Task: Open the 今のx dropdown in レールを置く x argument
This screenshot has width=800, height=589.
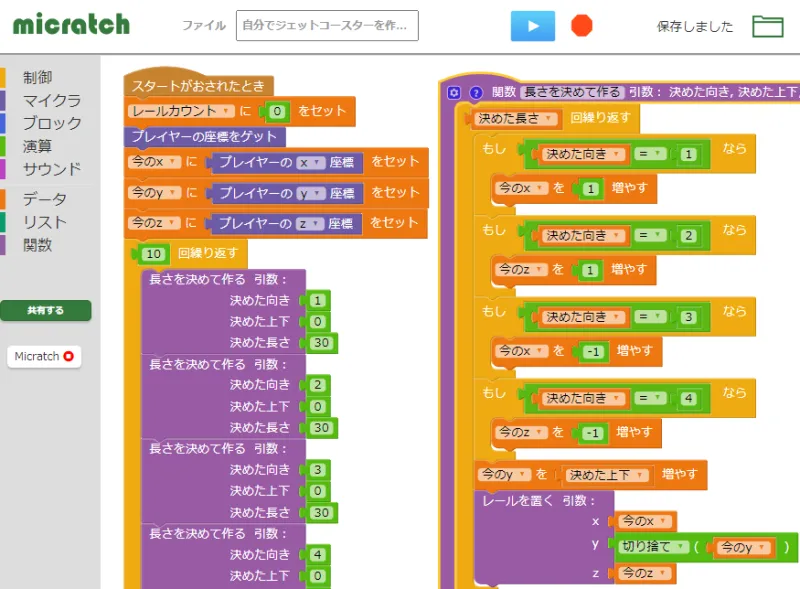Action: point(645,521)
